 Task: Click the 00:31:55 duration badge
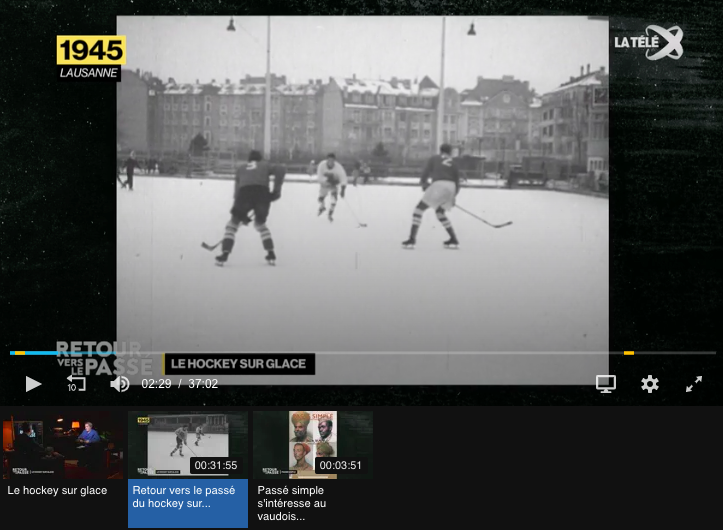click(x=216, y=465)
